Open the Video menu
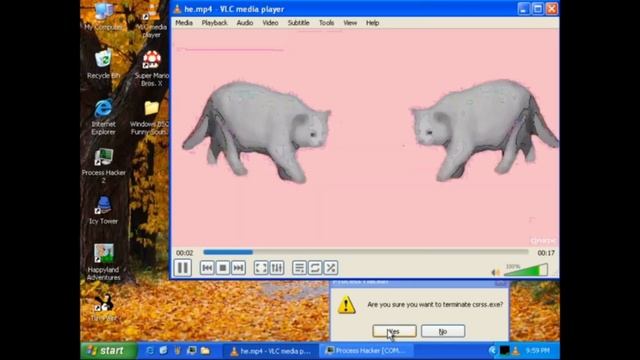This screenshot has width=640, height=360. pyautogui.click(x=270, y=23)
